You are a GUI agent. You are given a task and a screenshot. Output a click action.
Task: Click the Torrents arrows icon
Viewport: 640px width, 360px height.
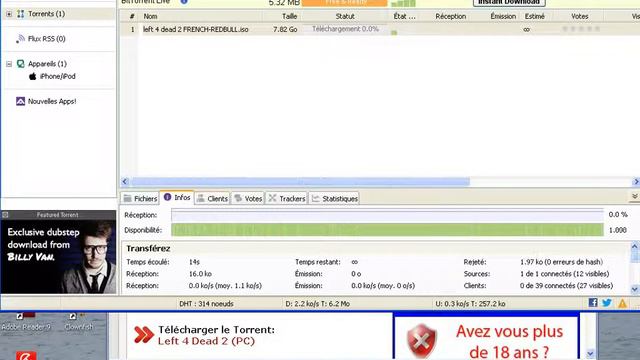tap(20, 14)
